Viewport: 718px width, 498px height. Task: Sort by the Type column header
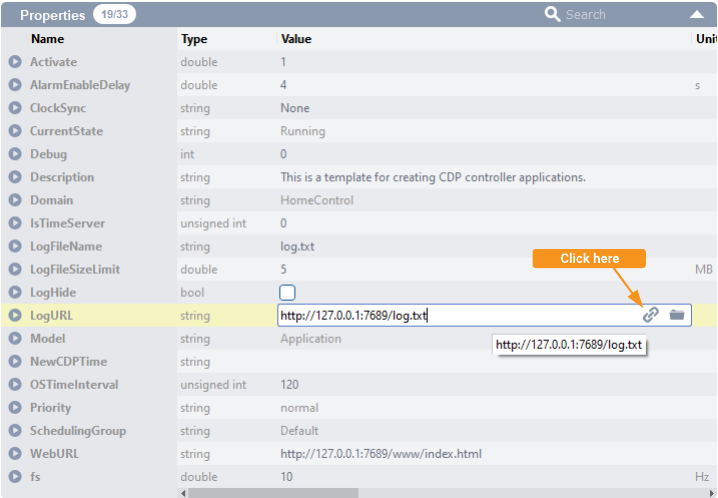[x=194, y=39]
